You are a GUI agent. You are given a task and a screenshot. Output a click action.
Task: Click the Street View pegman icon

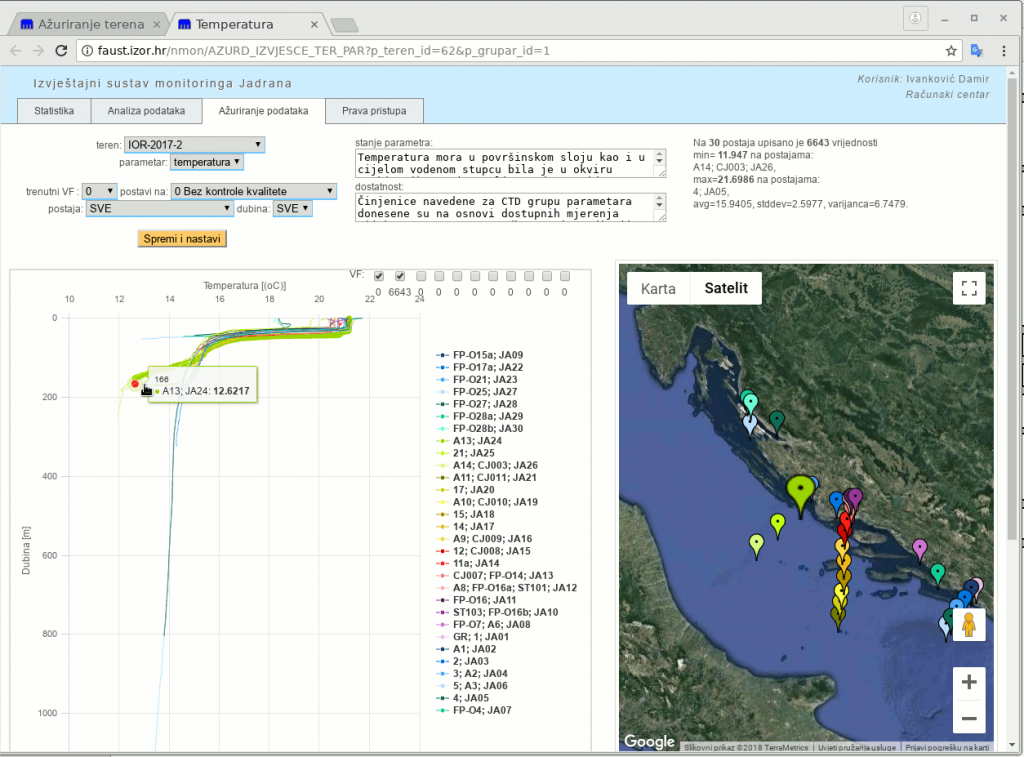pos(968,625)
